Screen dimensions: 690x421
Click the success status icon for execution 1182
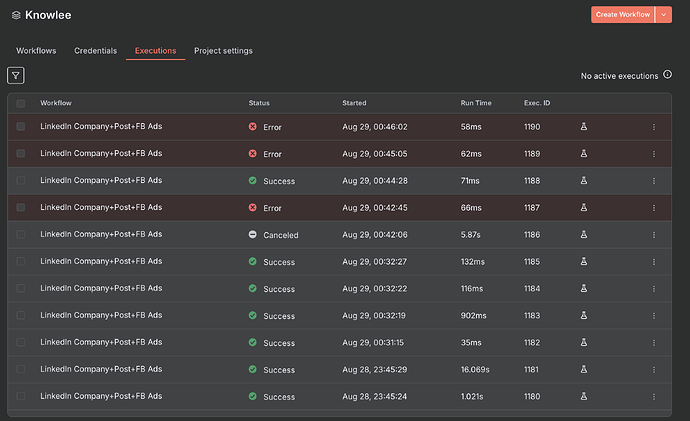(x=253, y=342)
